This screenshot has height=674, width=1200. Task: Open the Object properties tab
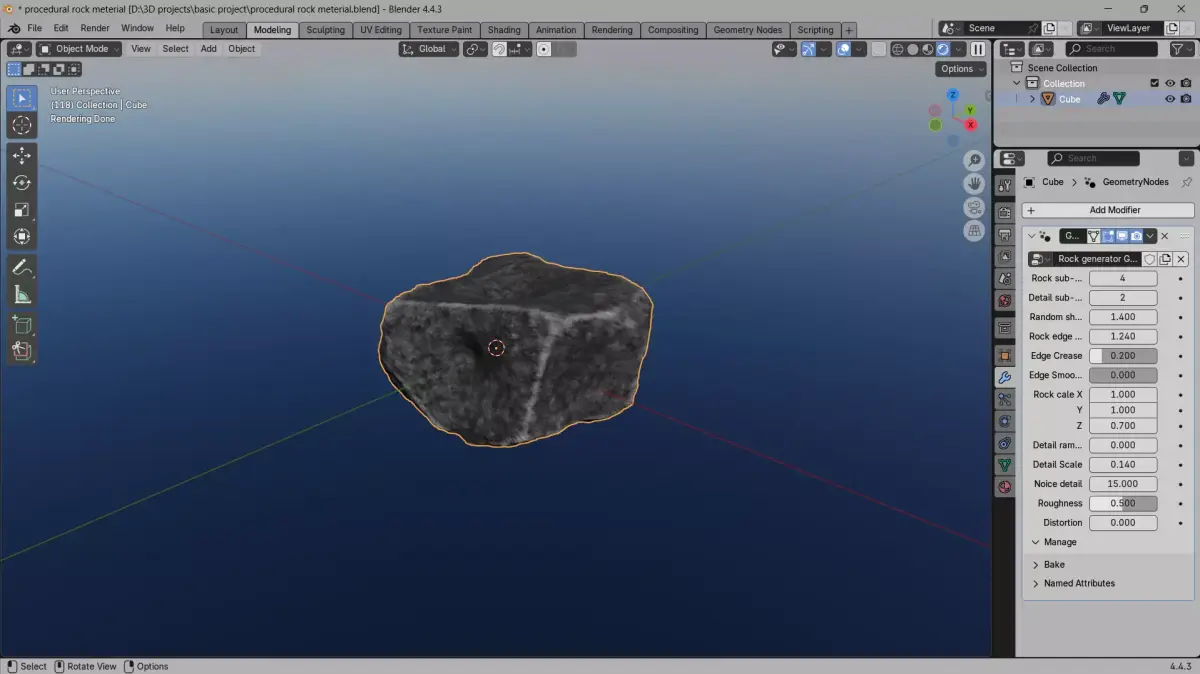[1005, 356]
